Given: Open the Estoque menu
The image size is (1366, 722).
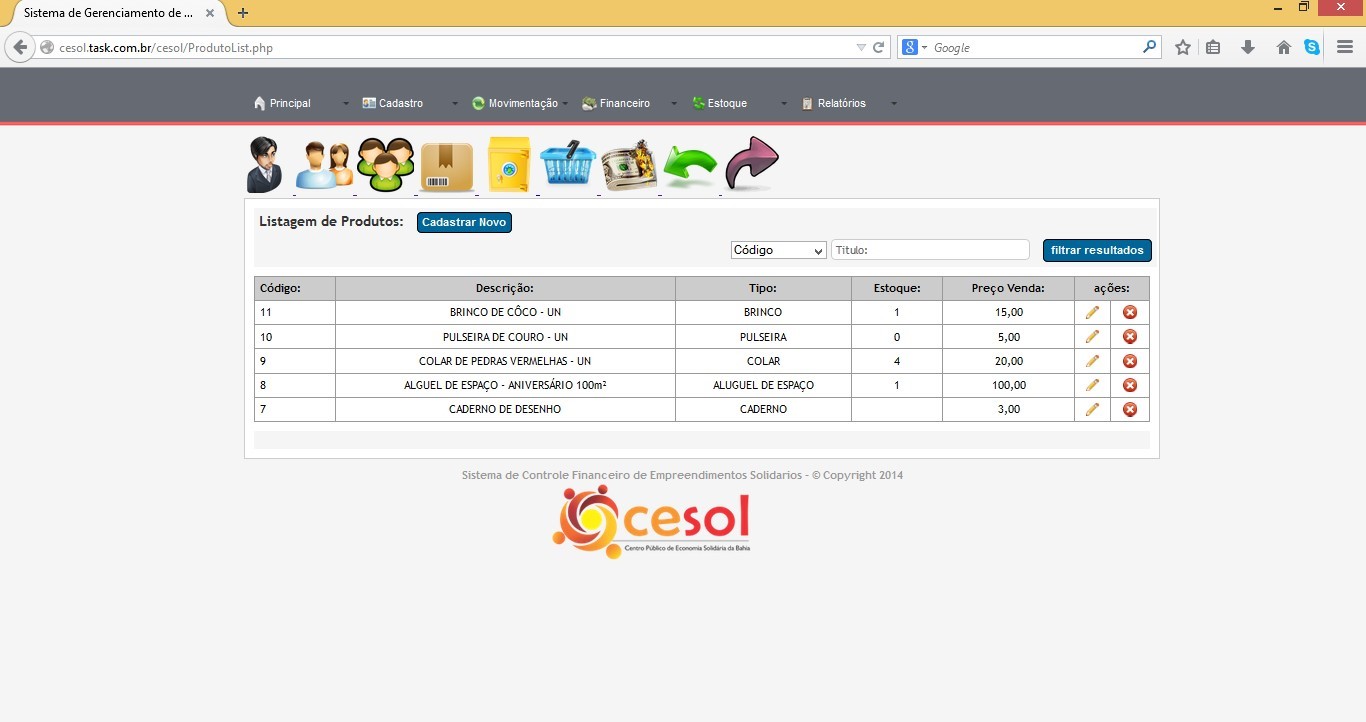Looking at the screenshot, I should click(x=727, y=103).
